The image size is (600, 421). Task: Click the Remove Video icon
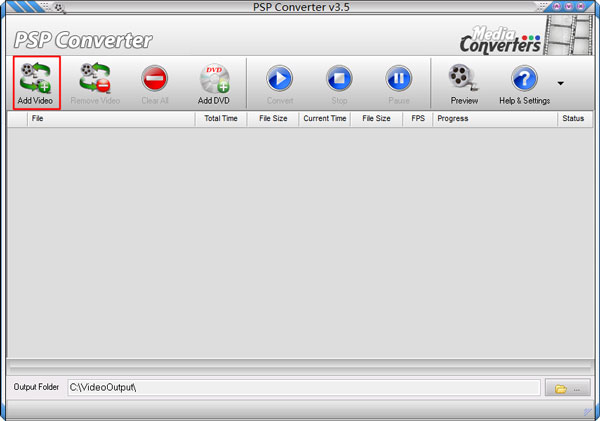95,78
